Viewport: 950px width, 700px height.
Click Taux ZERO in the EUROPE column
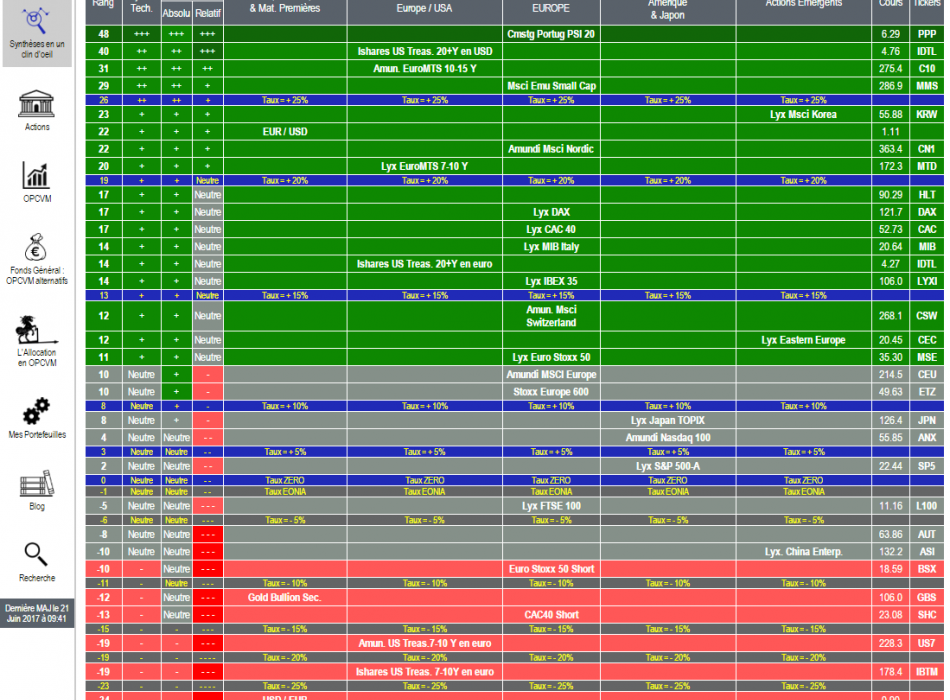[x=551, y=481]
